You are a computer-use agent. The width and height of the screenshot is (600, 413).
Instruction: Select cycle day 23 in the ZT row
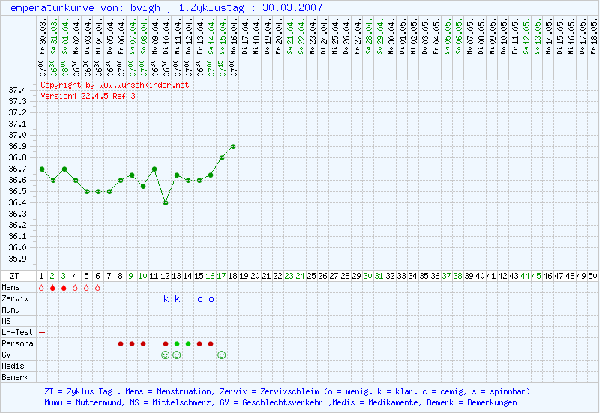[x=289, y=274]
